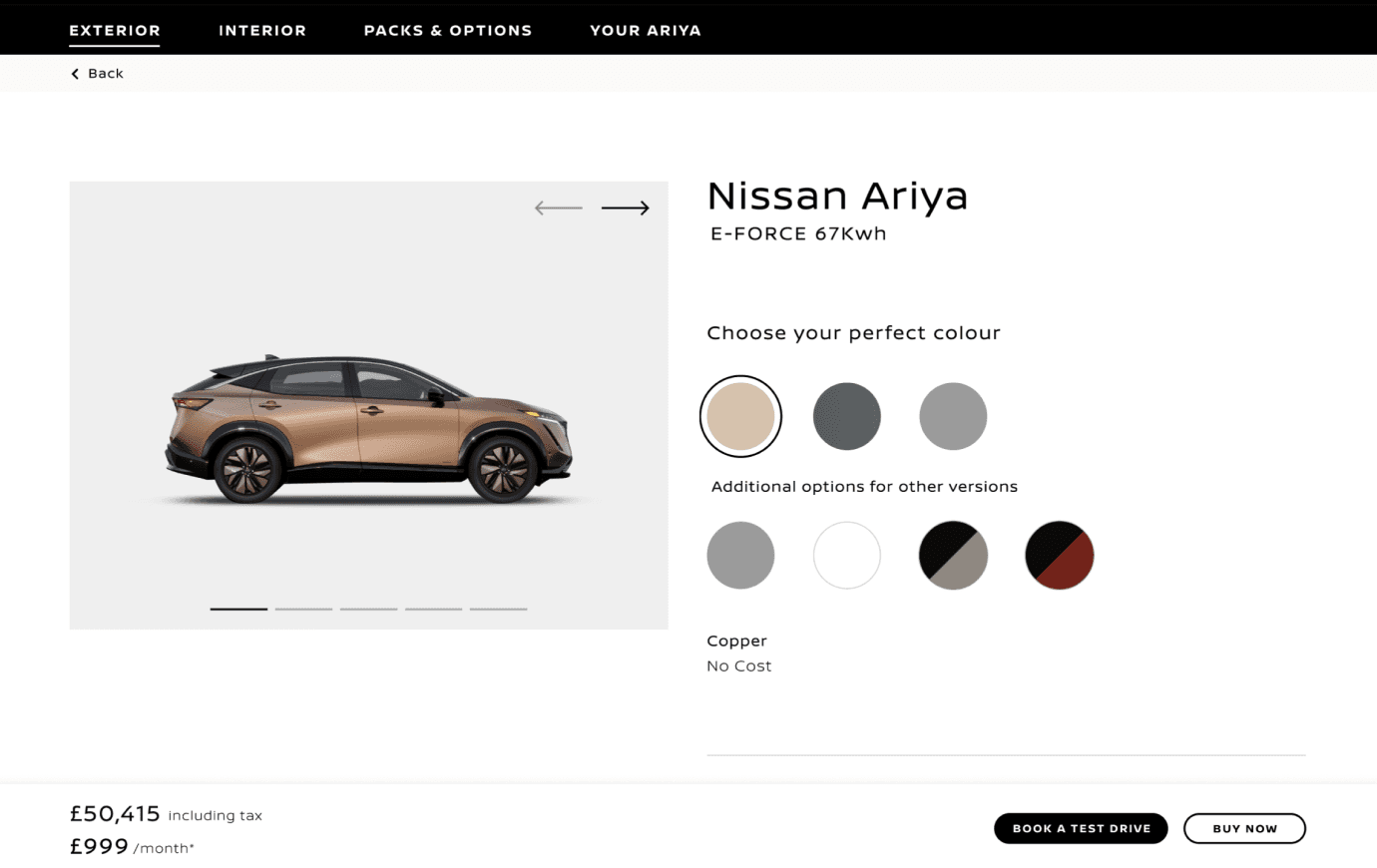The width and height of the screenshot is (1377, 868).
Task: Jump to fourth carousel slide indicator
Action: pyautogui.click(x=433, y=609)
